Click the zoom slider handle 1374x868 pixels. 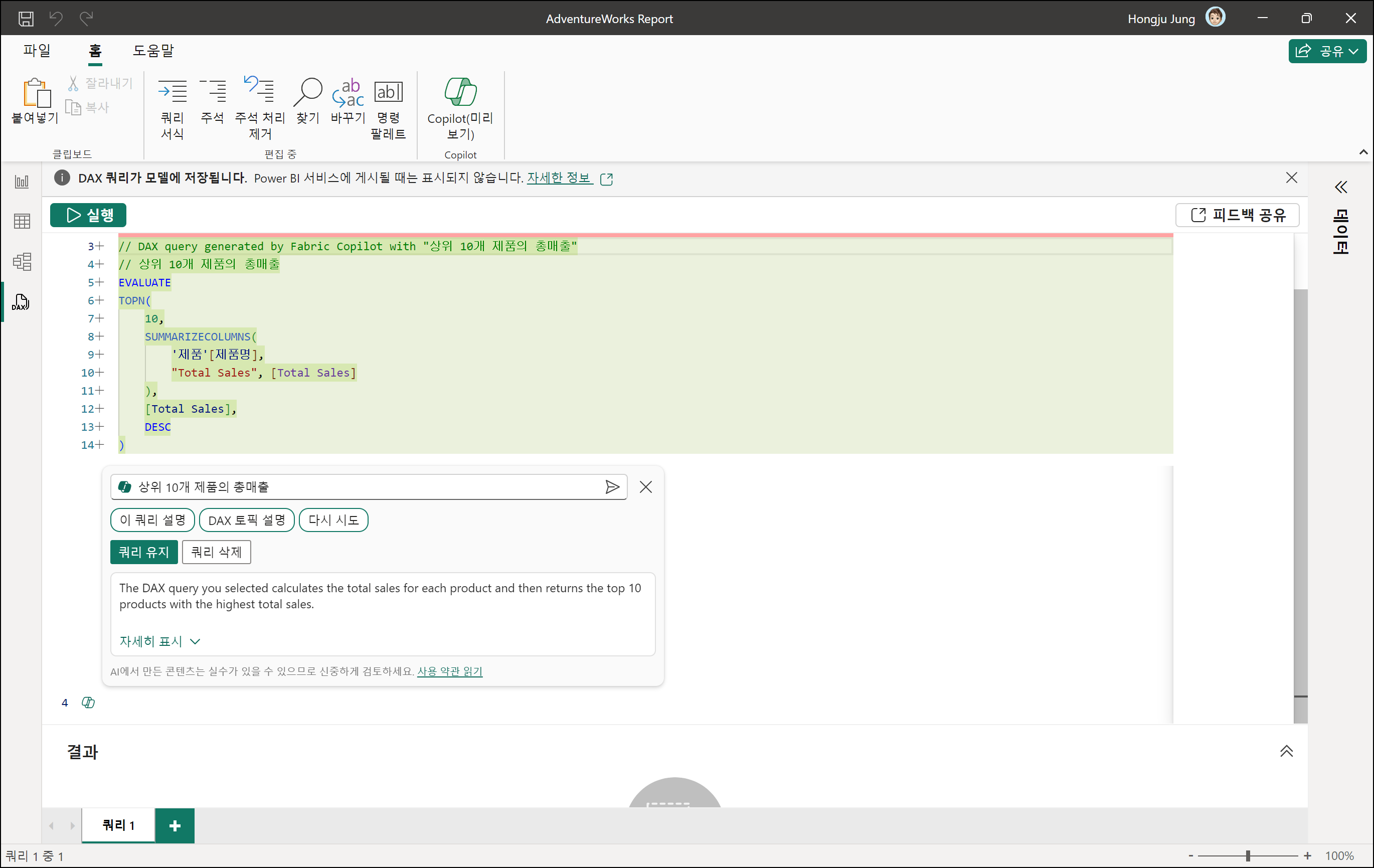coord(1248,855)
